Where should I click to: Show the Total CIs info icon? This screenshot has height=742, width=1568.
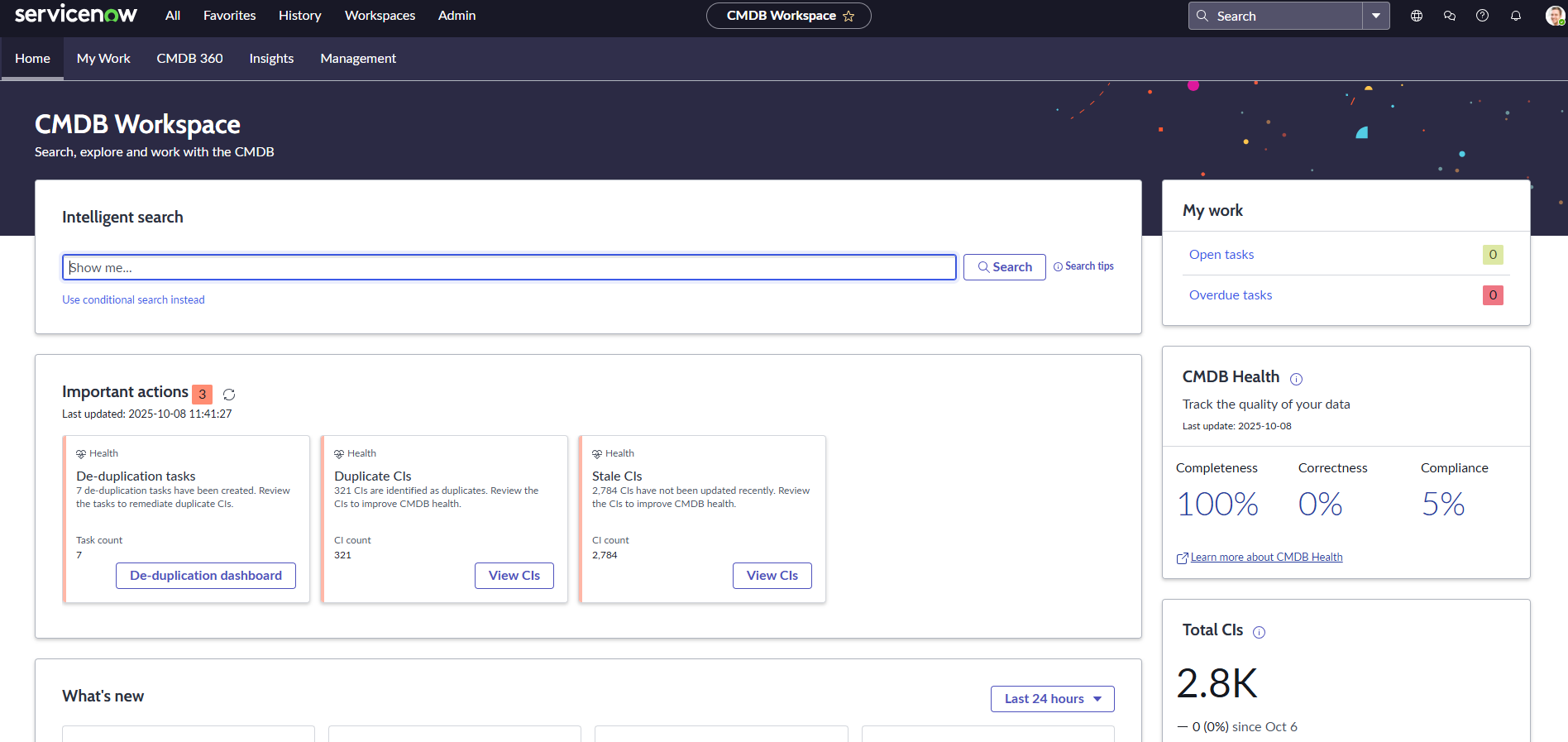coord(1259,633)
